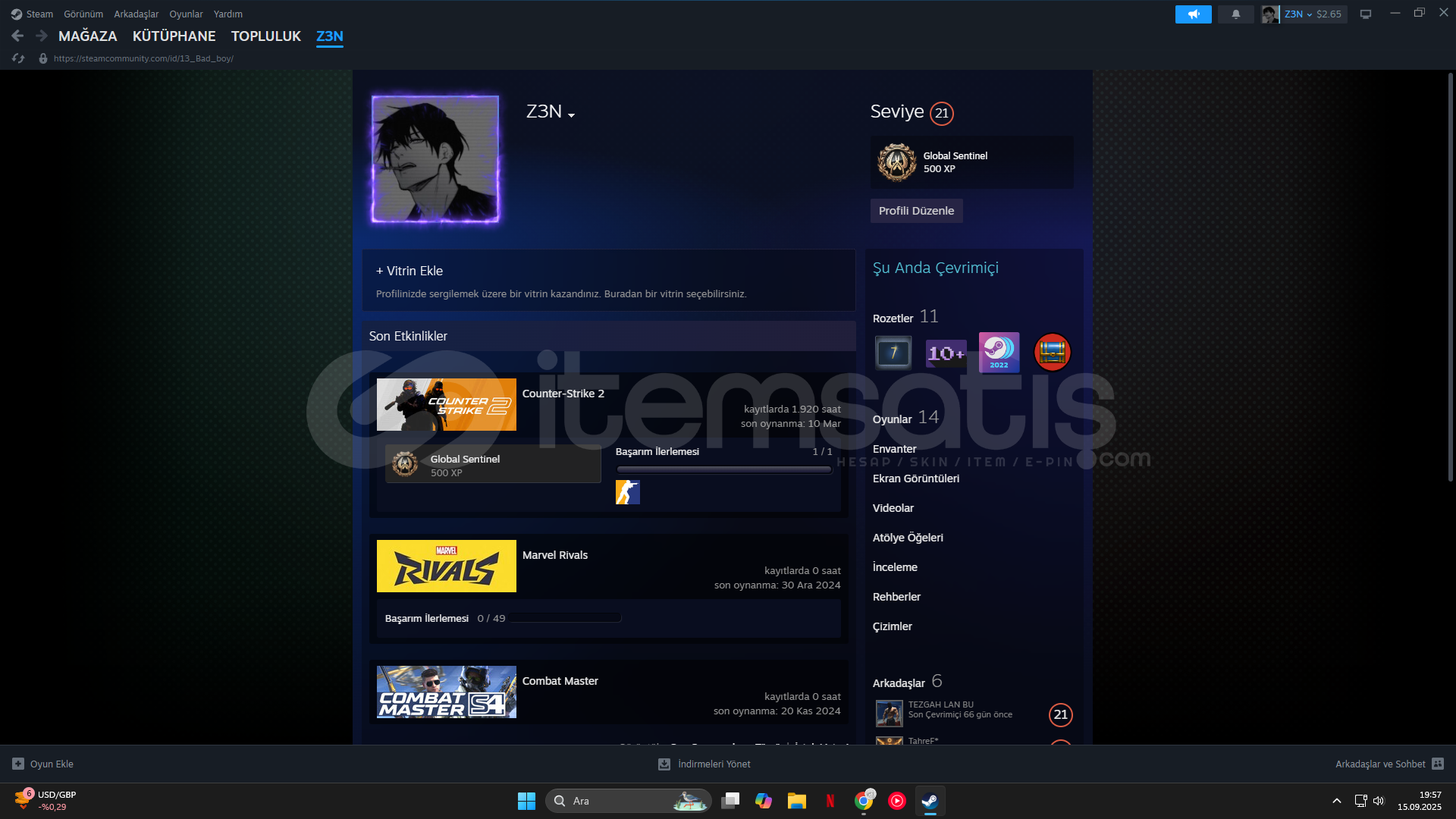
Task: Open the Steam 2022 replay badge
Action: pyautogui.click(x=999, y=353)
